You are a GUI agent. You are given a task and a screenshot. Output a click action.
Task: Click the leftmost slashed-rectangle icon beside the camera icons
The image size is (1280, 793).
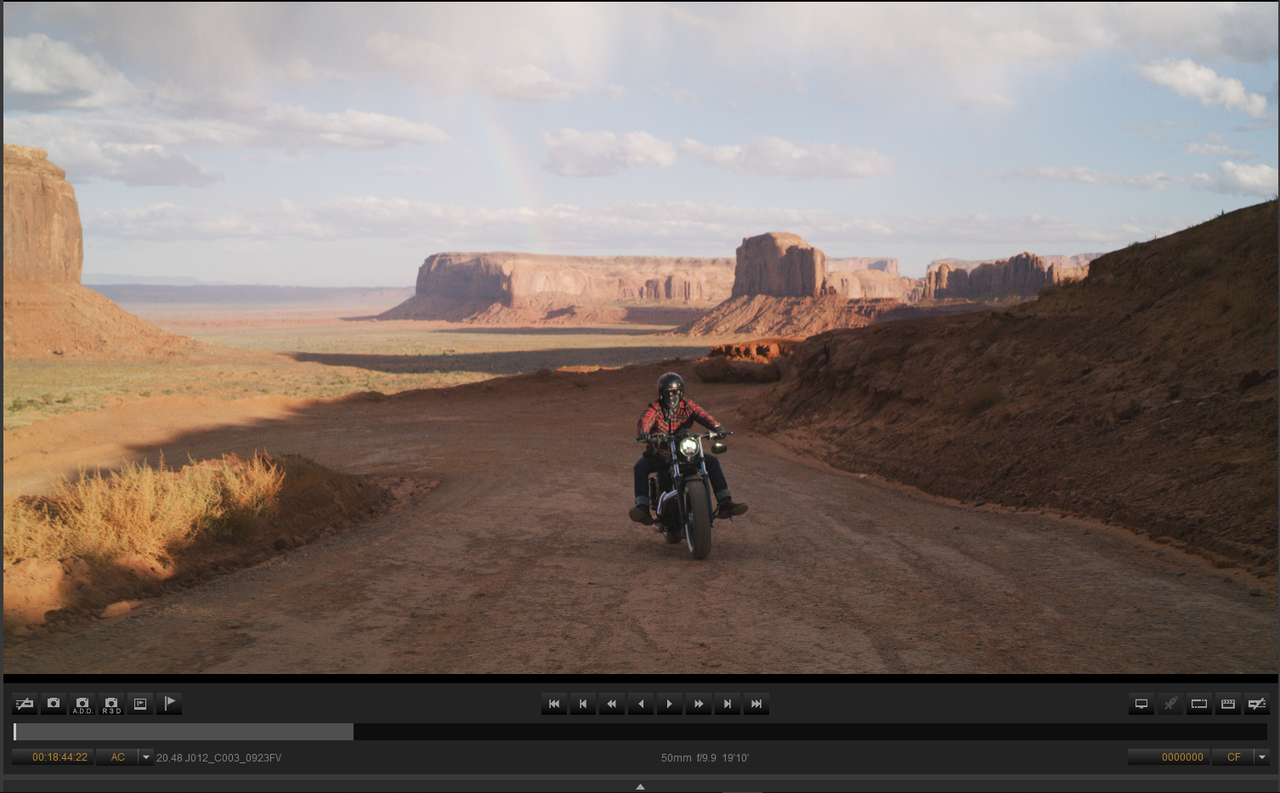[25, 704]
